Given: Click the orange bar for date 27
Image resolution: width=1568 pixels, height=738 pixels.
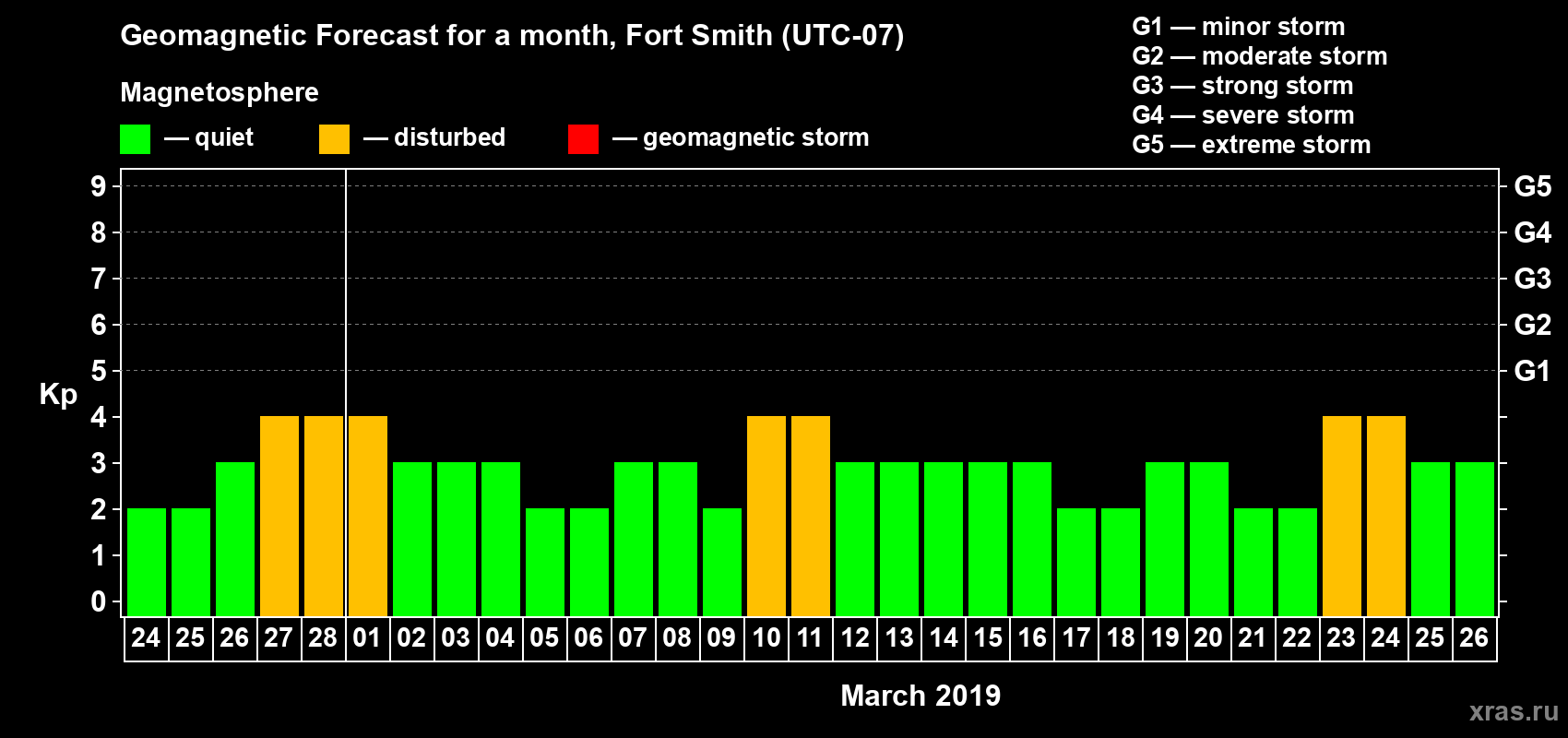Looking at the screenshot, I should 279,516.
